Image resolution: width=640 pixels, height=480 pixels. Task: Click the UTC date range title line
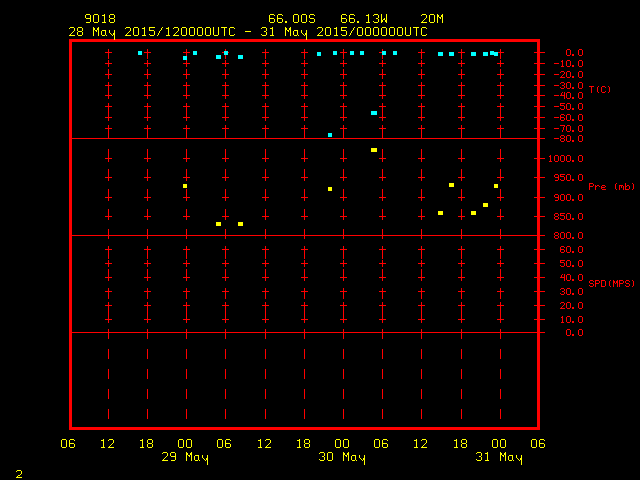248,31
